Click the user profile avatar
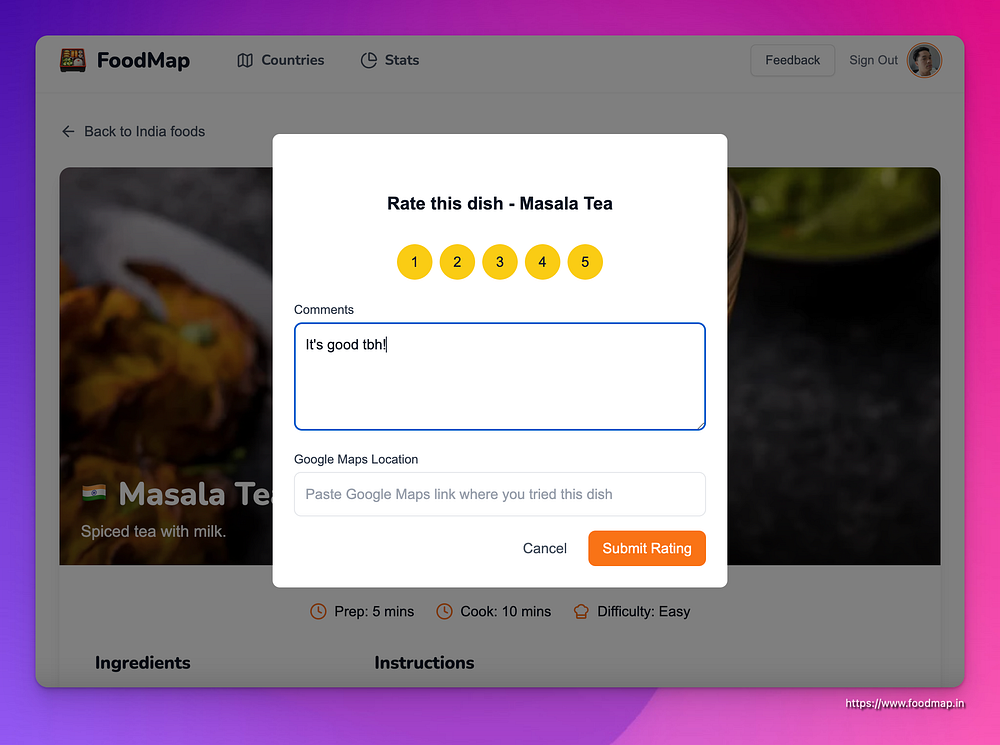The image size is (1000, 745). tap(924, 61)
